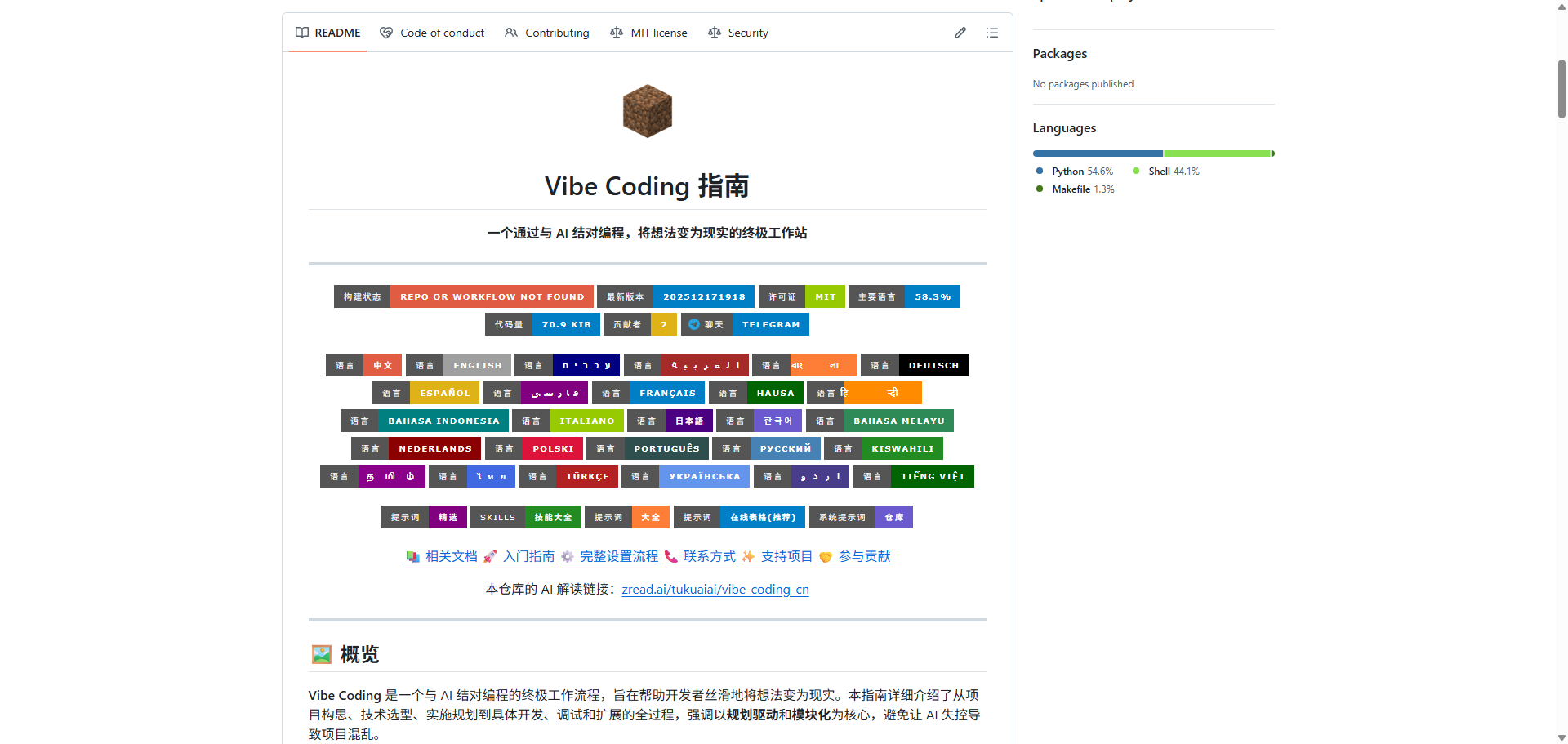The image size is (1568, 744).
Task: Select the Tamil language badge
Action: pos(372,476)
